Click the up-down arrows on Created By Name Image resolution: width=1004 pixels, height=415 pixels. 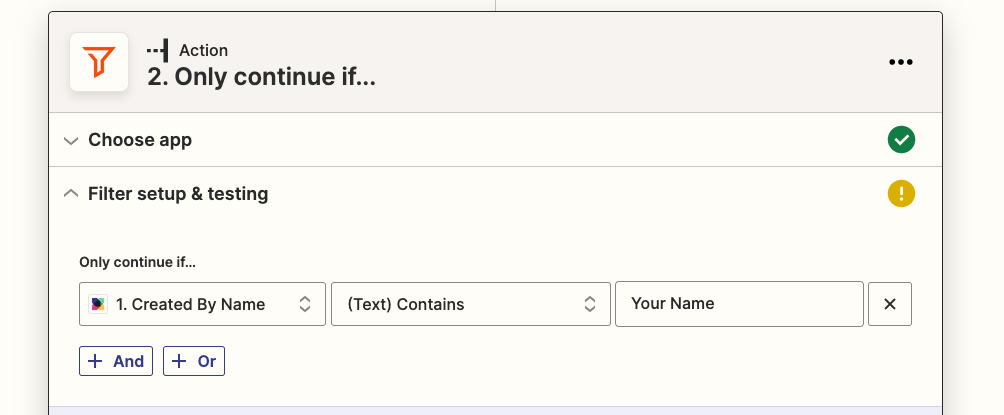[305, 304]
